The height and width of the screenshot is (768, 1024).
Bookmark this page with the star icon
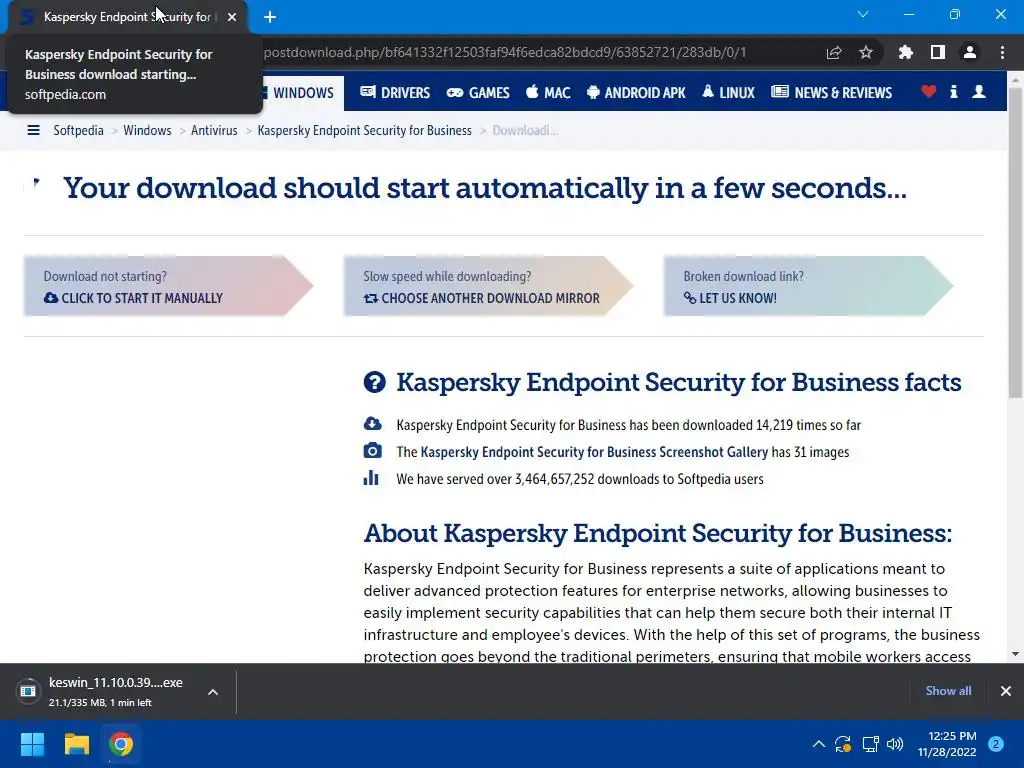(866, 52)
